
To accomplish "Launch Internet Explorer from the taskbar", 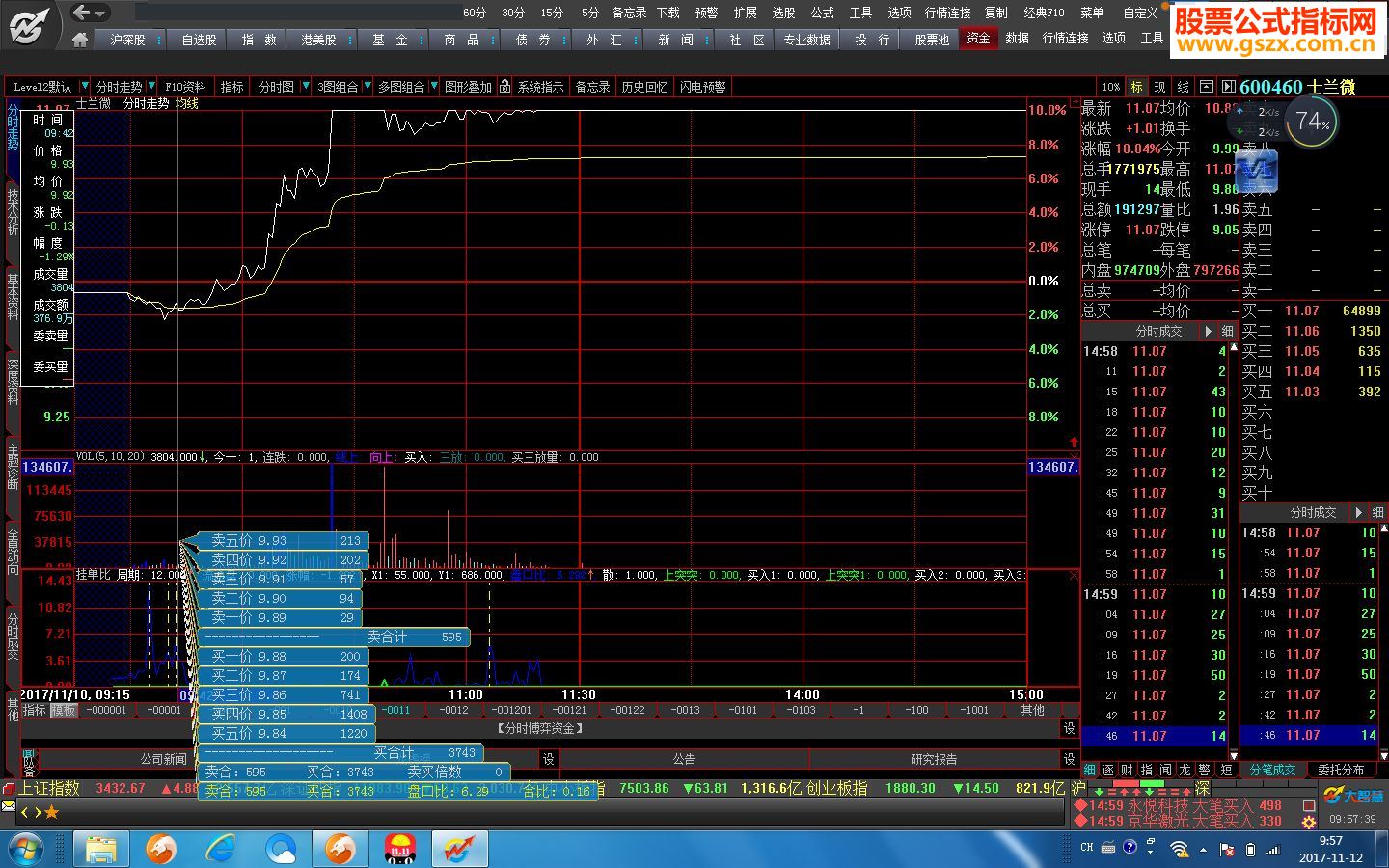I will (222, 849).
